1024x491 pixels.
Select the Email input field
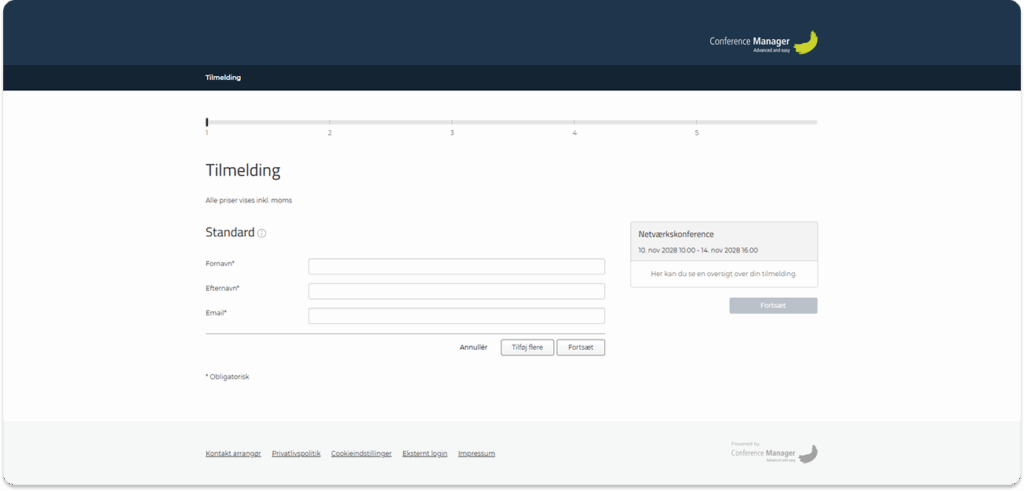coord(456,316)
